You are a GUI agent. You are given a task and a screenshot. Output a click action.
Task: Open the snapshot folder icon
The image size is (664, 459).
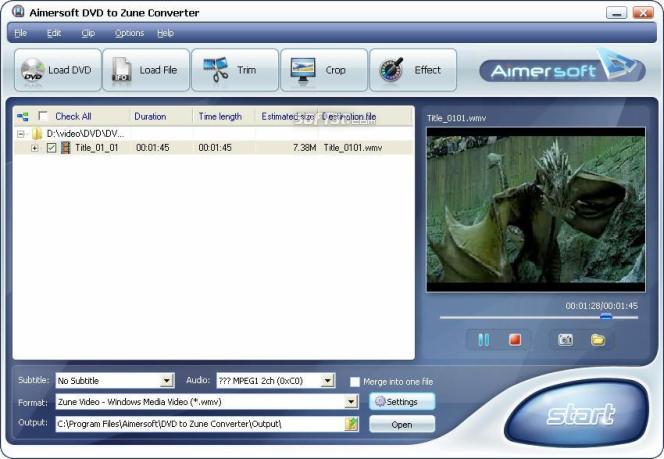tap(598, 340)
